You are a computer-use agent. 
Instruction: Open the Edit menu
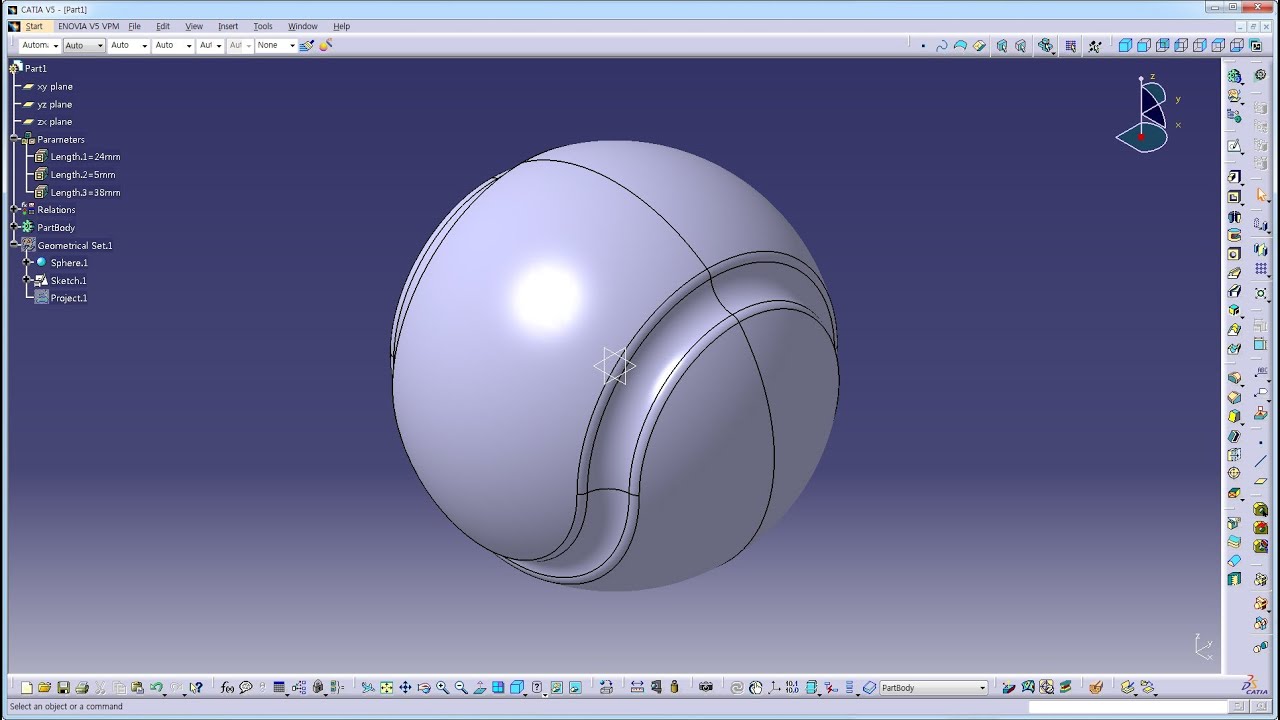[163, 26]
